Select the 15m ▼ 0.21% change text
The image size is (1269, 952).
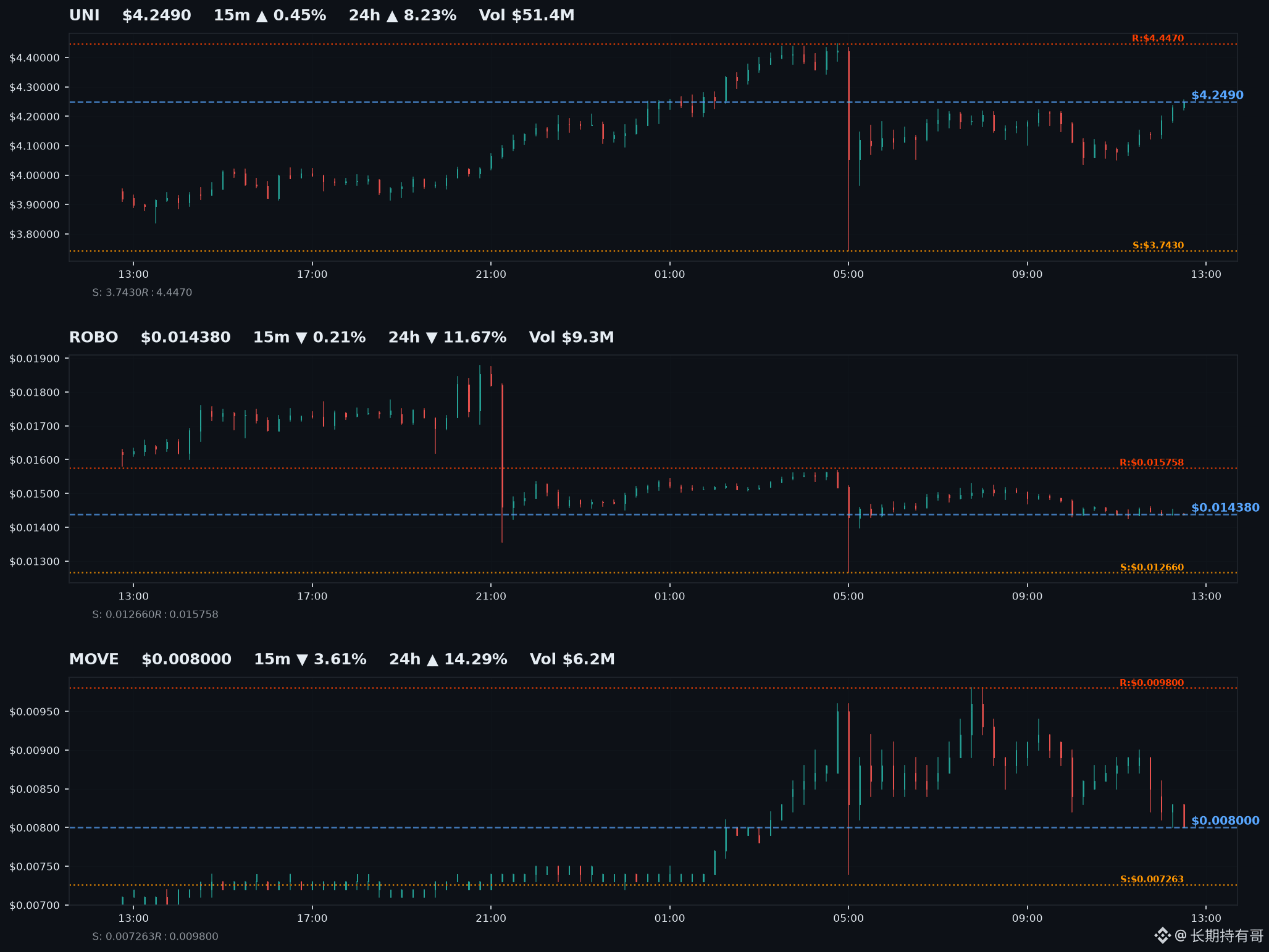coord(309,338)
